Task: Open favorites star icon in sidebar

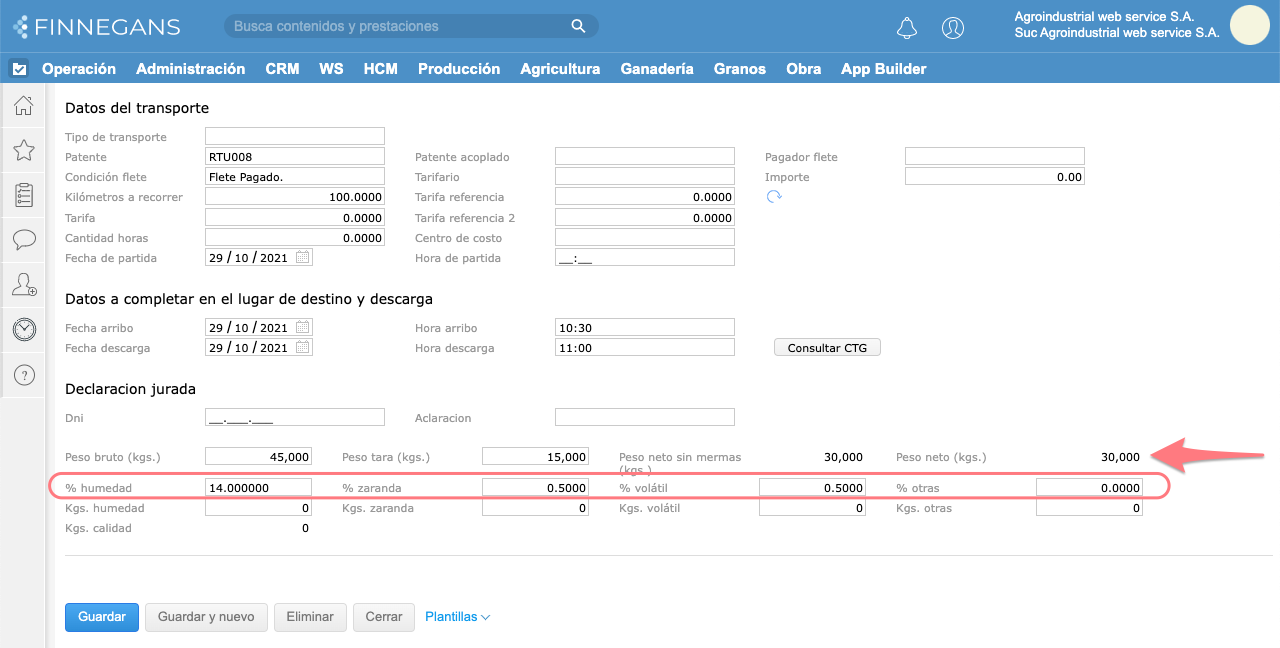Action: tap(23, 150)
